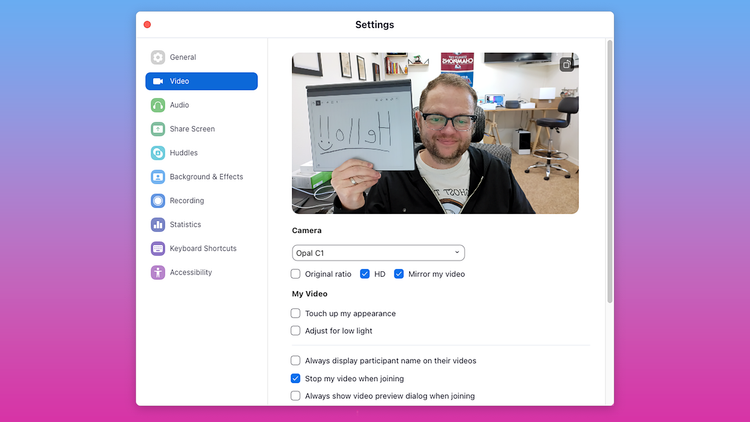Open the Accessibility icon
This screenshot has height=422, width=750.
point(158,273)
